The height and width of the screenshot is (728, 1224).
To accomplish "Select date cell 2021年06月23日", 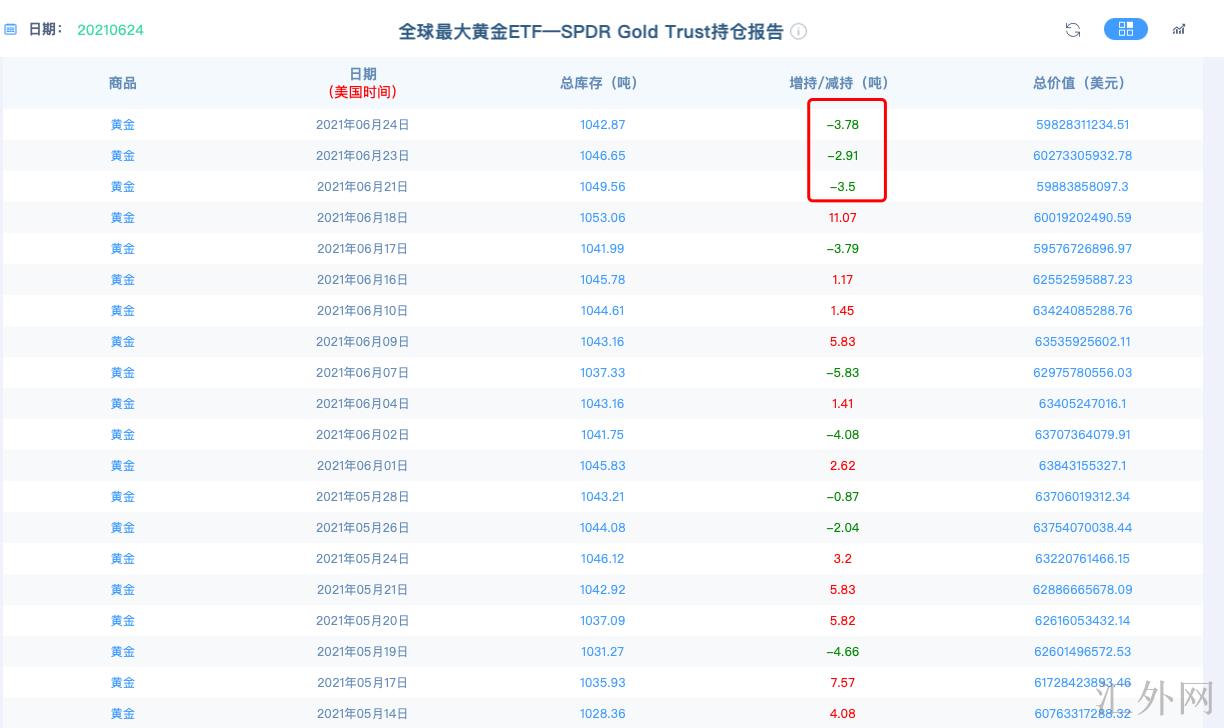I will [363, 156].
